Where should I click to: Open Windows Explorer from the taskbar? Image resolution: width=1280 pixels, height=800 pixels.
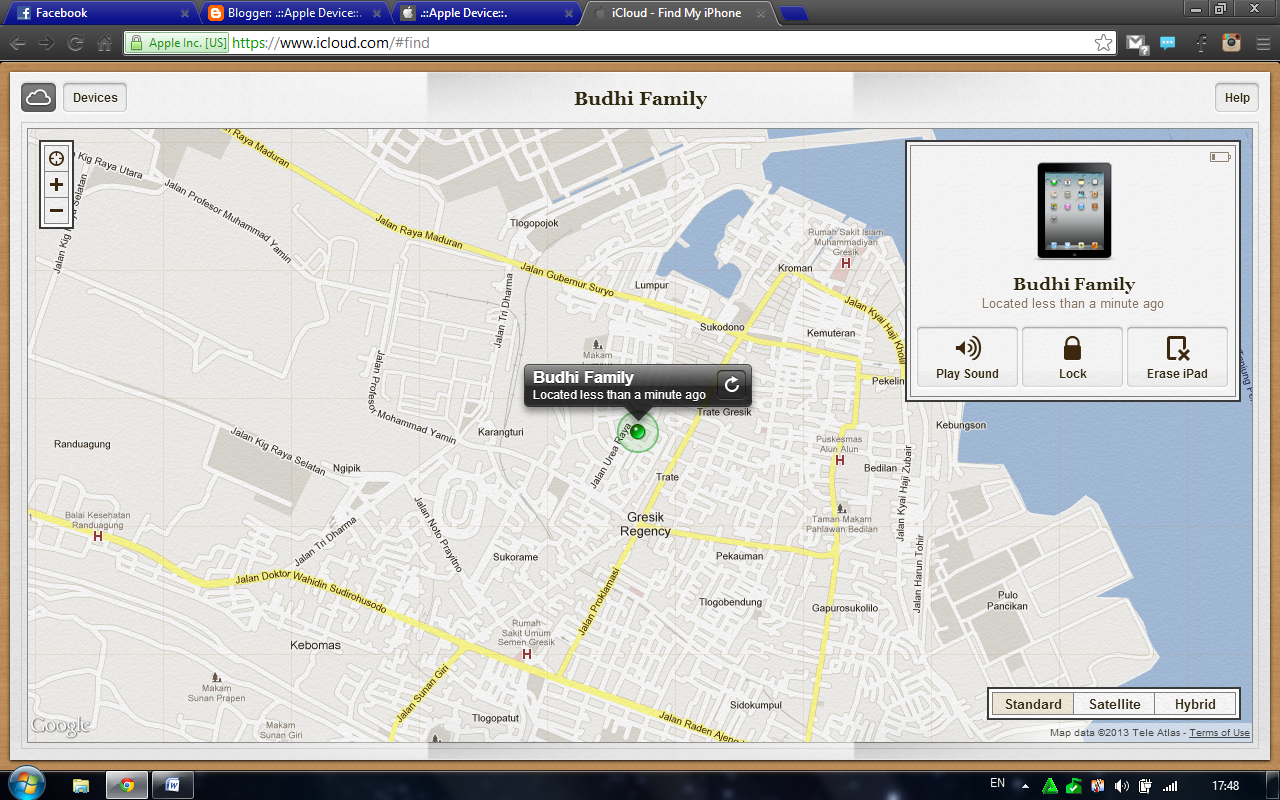[81, 785]
